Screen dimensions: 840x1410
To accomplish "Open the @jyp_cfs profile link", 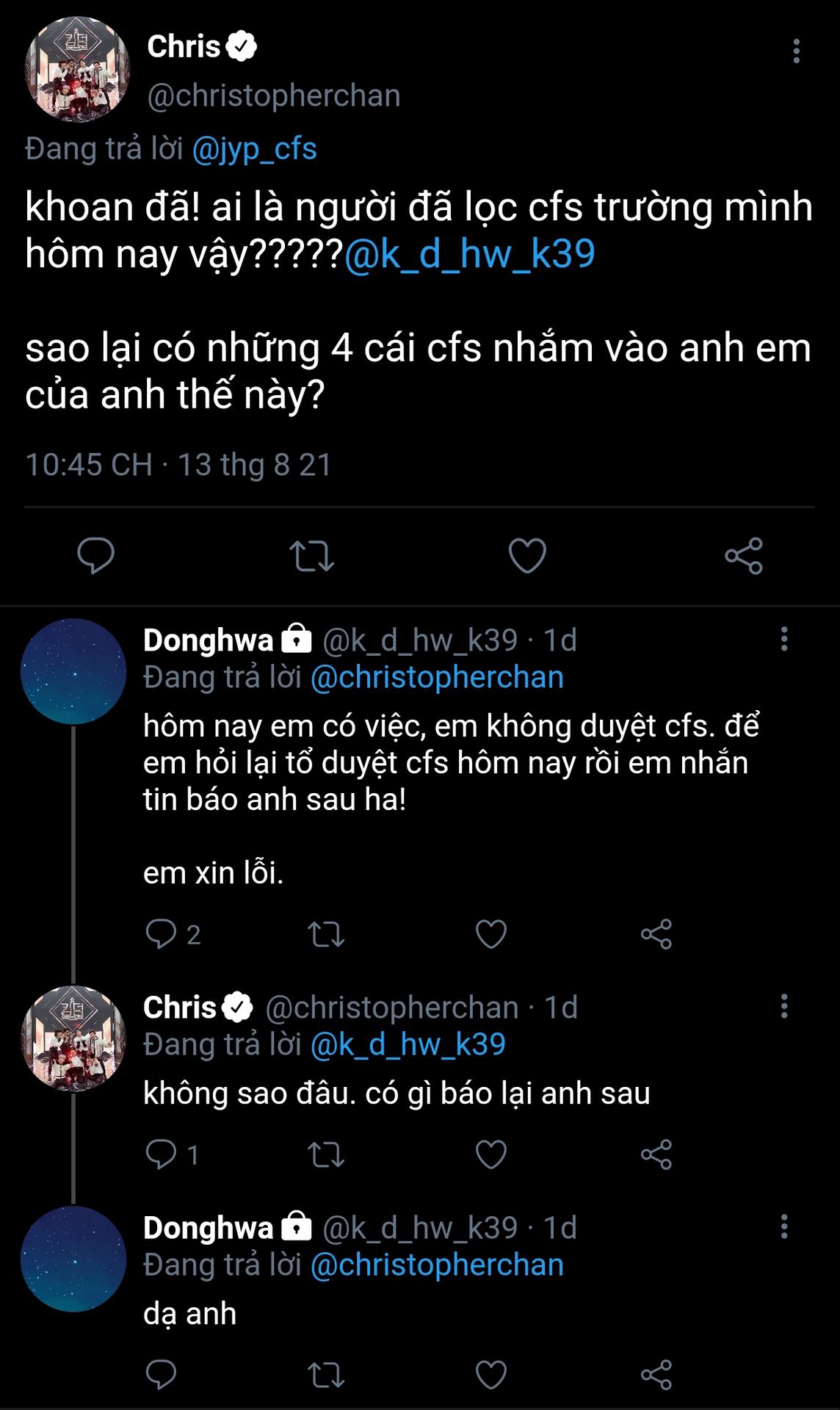I will 254,149.
